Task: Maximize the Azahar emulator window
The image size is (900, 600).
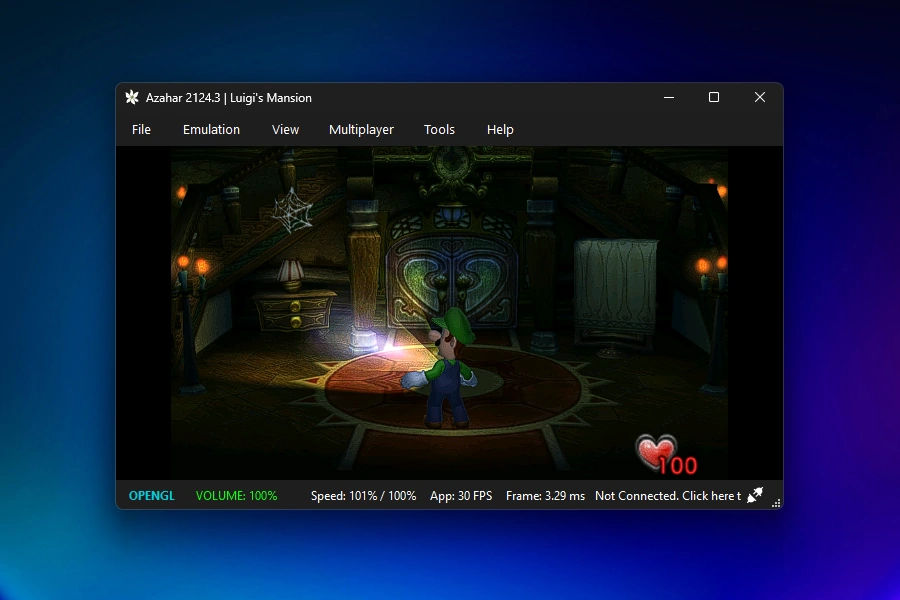Action: click(x=714, y=98)
